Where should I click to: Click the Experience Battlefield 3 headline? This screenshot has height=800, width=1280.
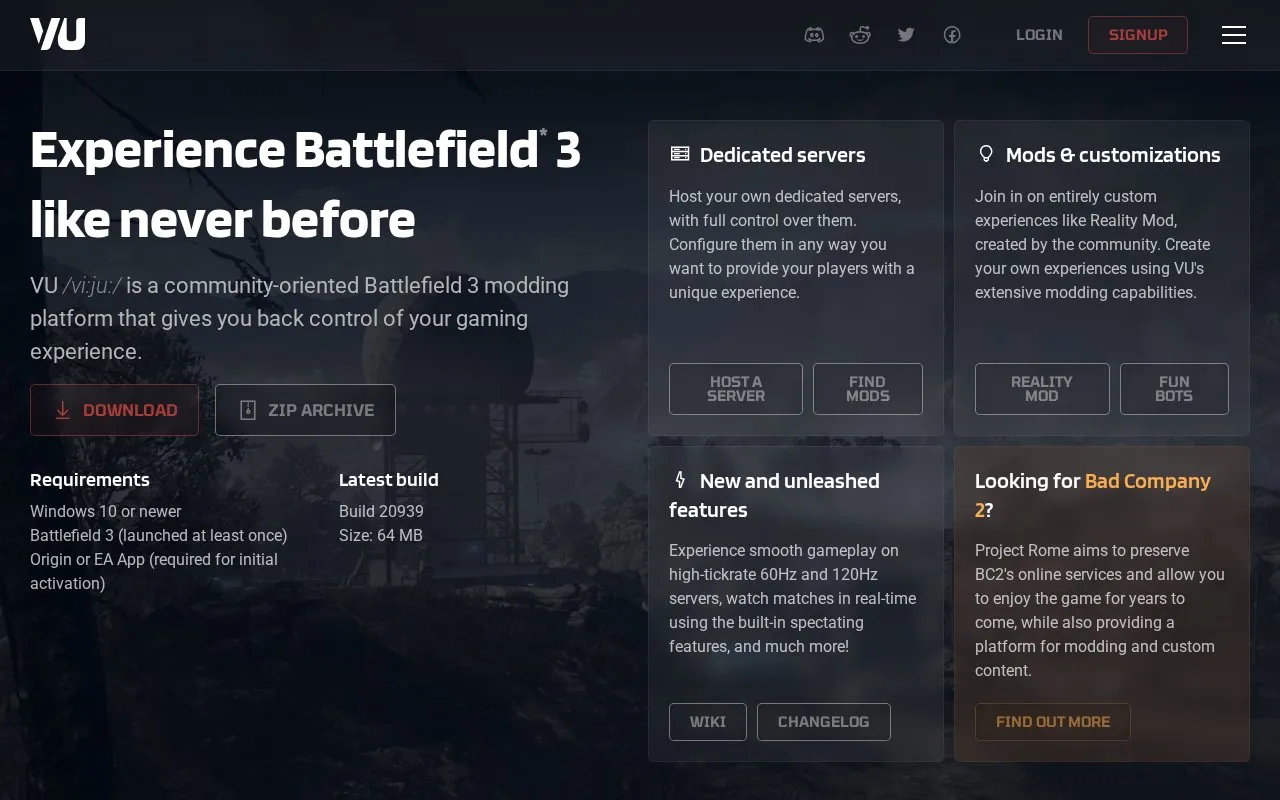pos(305,185)
